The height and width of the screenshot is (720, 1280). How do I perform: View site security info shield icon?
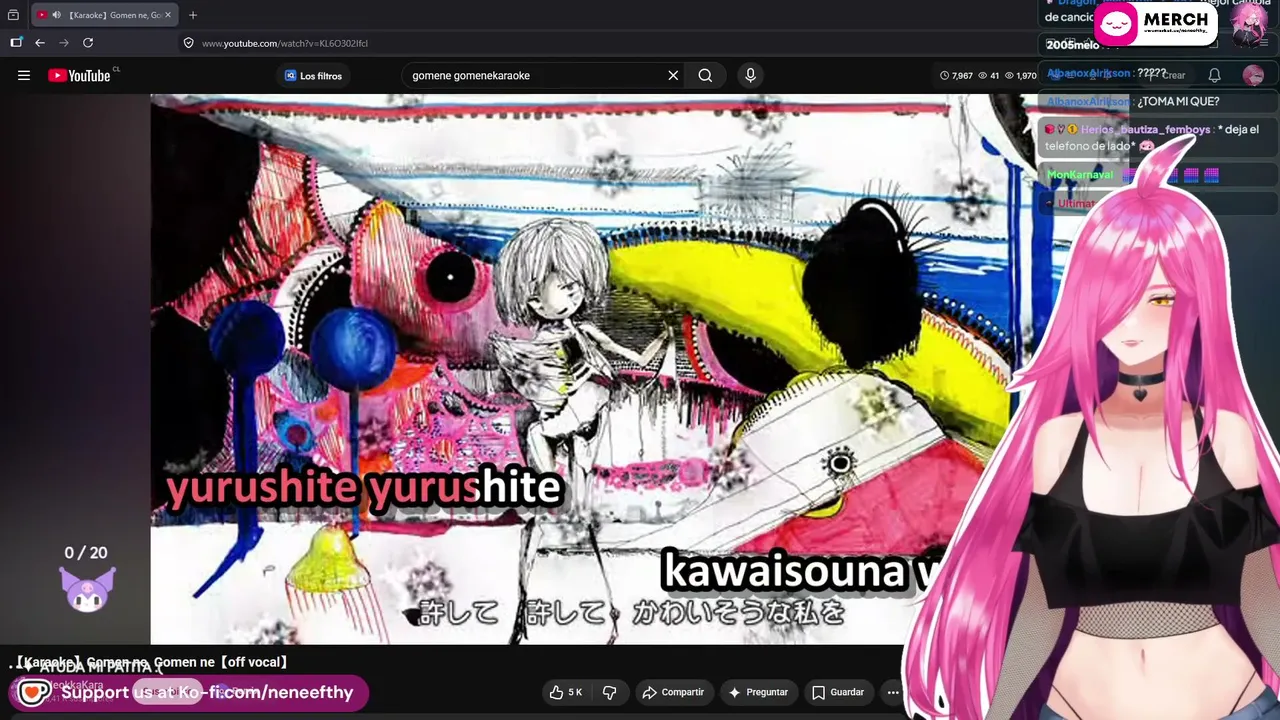(x=188, y=43)
